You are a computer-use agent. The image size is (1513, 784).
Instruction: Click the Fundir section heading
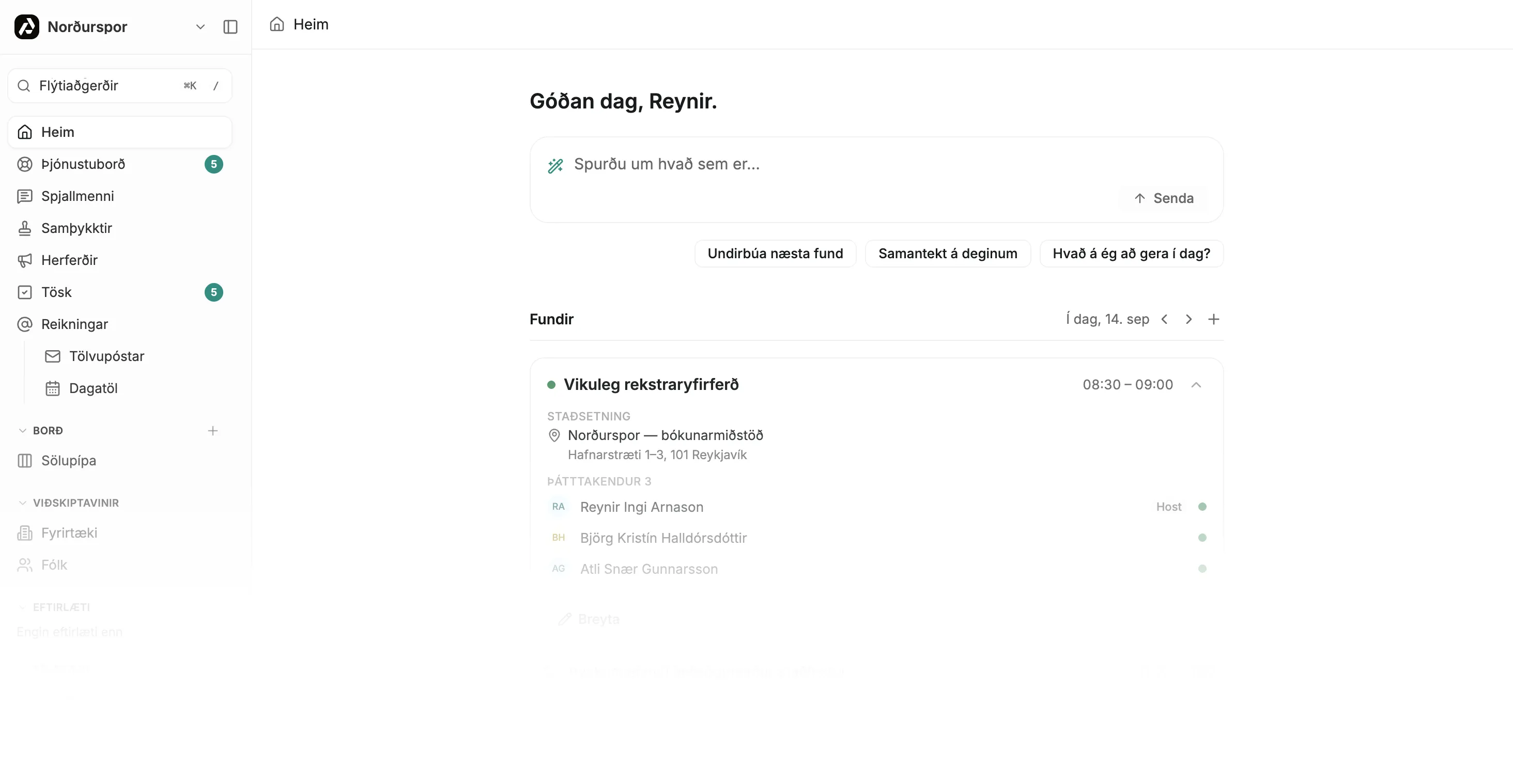coord(551,319)
